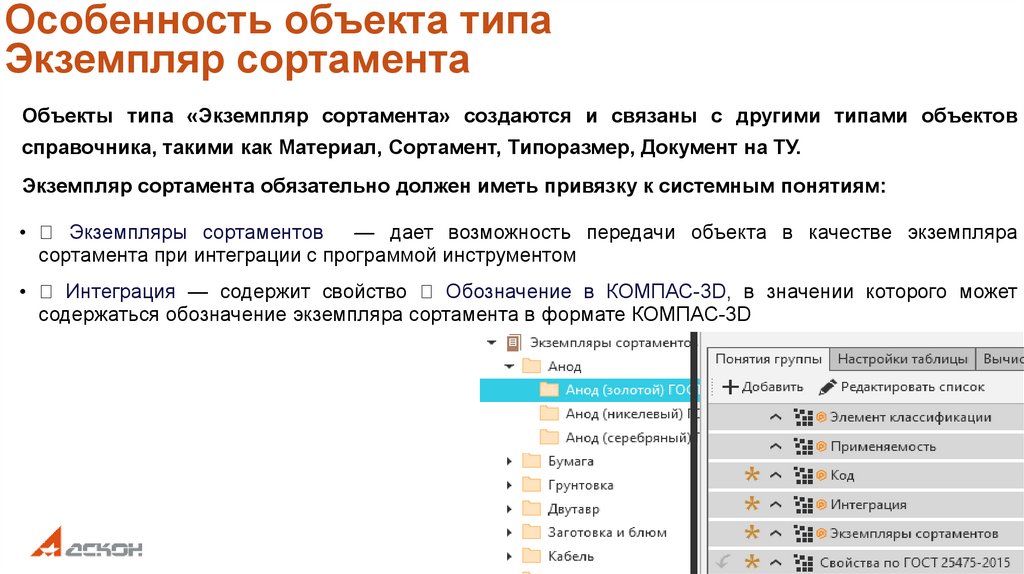Click asterisk in Экземпляры сортаментов concept row
1024x574 pixels.
(752, 533)
